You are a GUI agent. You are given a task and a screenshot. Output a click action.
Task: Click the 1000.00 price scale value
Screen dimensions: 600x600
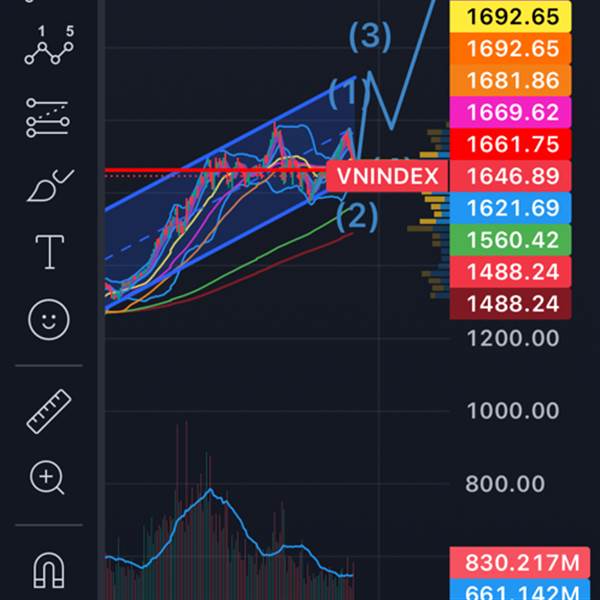point(513,411)
